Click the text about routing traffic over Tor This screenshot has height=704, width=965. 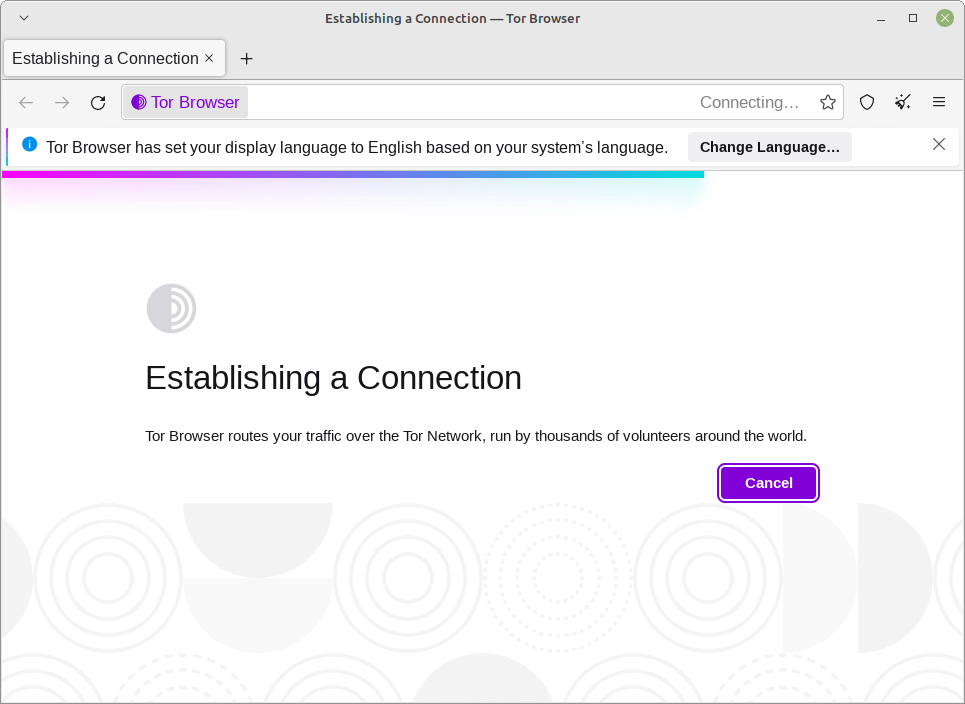(476, 436)
